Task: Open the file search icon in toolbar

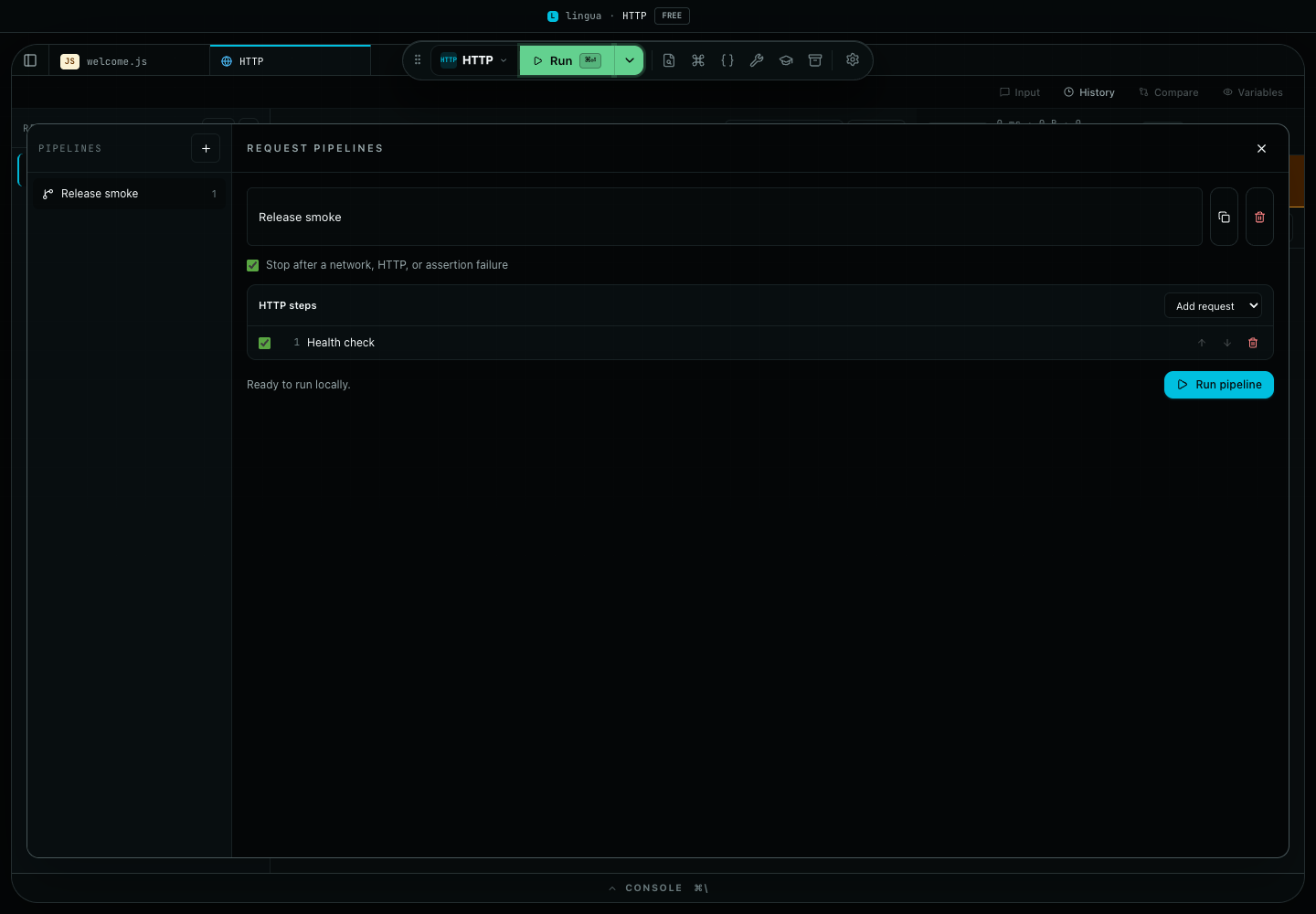Action: click(669, 60)
